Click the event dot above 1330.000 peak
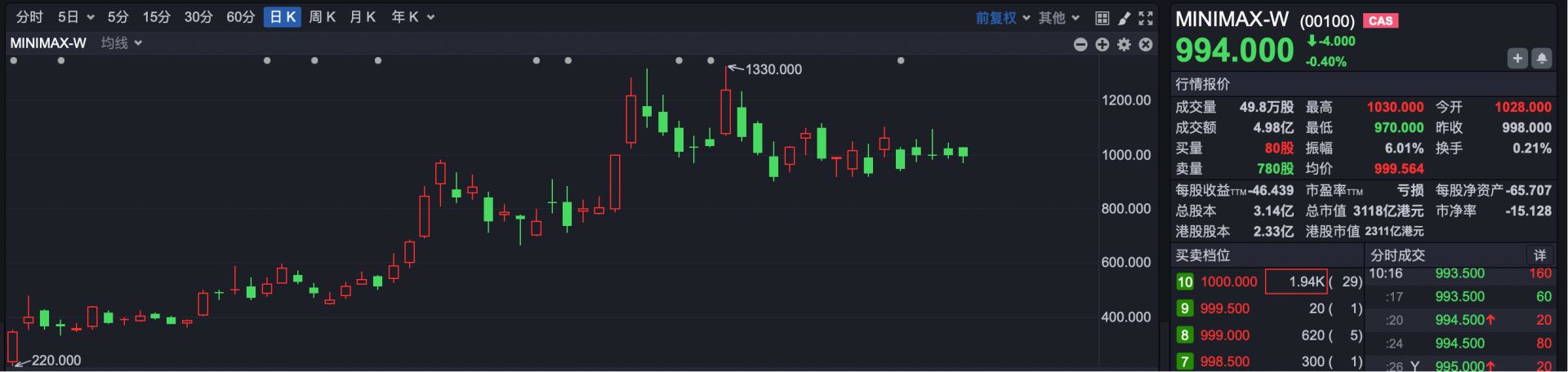Screen dimensions: 1568x372 (710, 60)
